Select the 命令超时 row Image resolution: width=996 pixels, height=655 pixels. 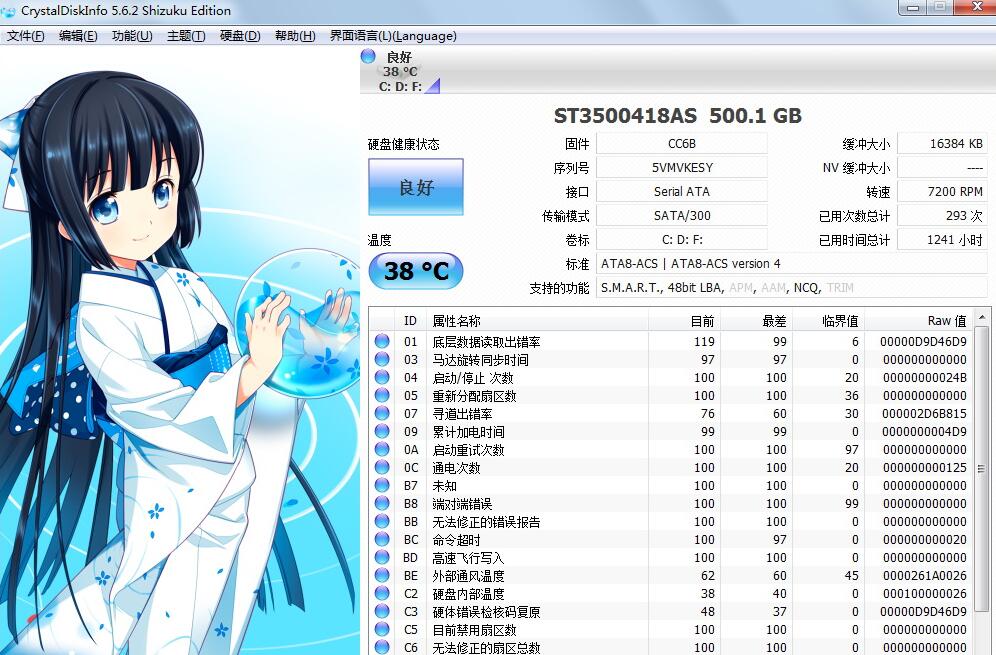[671, 539]
